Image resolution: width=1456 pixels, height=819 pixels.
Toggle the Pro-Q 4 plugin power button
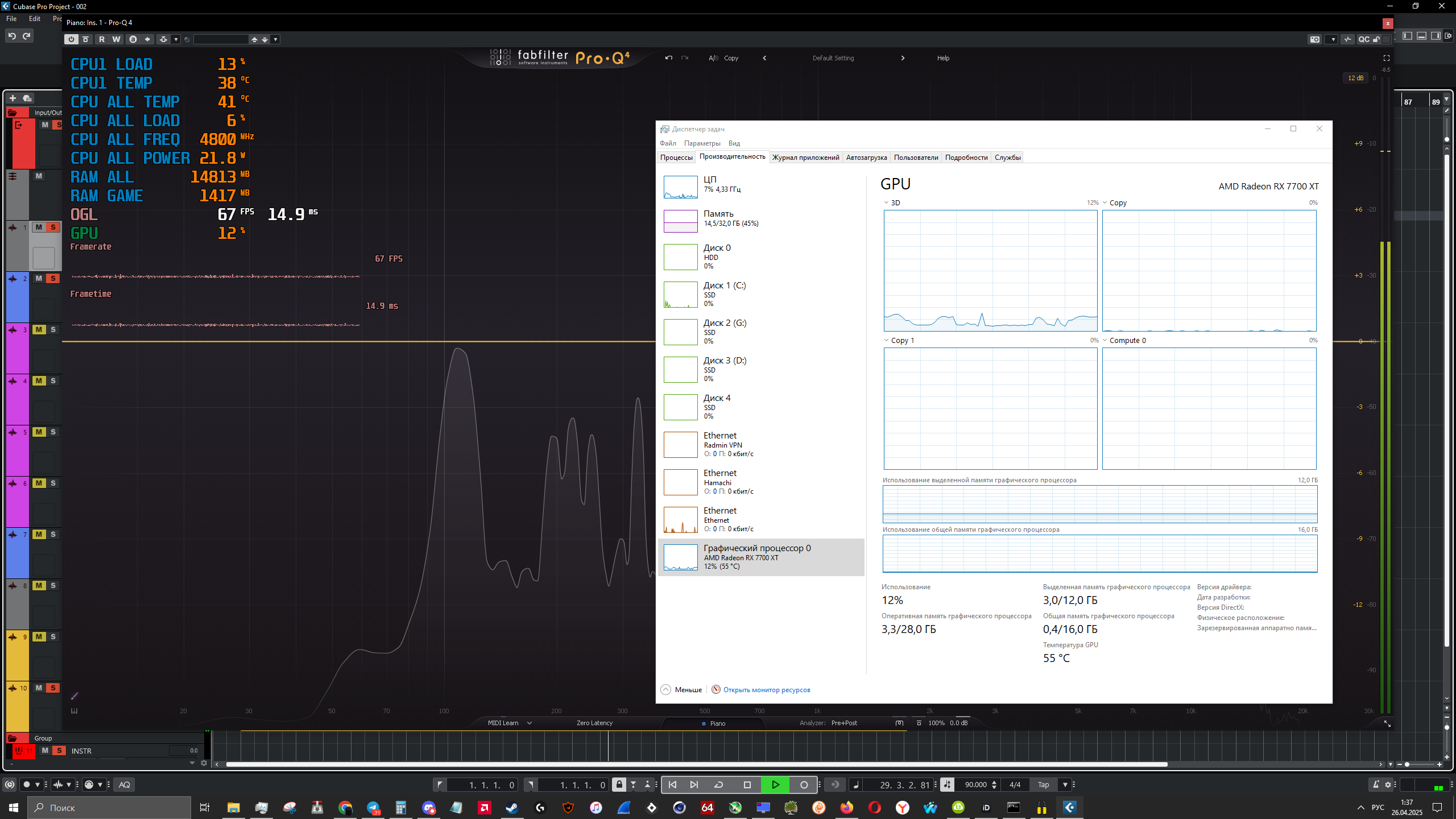tap(71, 39)
